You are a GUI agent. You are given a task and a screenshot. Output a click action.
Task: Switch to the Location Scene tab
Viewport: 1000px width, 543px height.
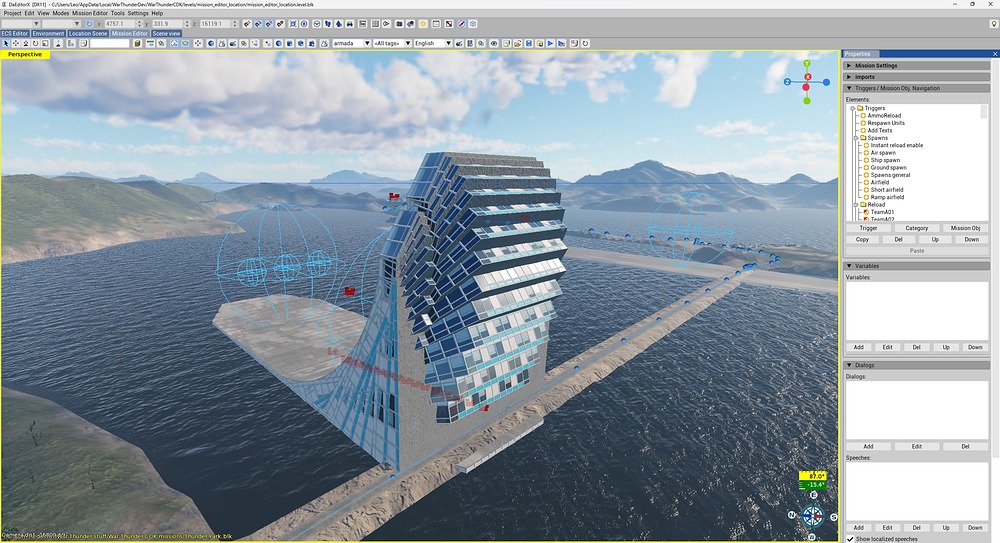(88, 33)
